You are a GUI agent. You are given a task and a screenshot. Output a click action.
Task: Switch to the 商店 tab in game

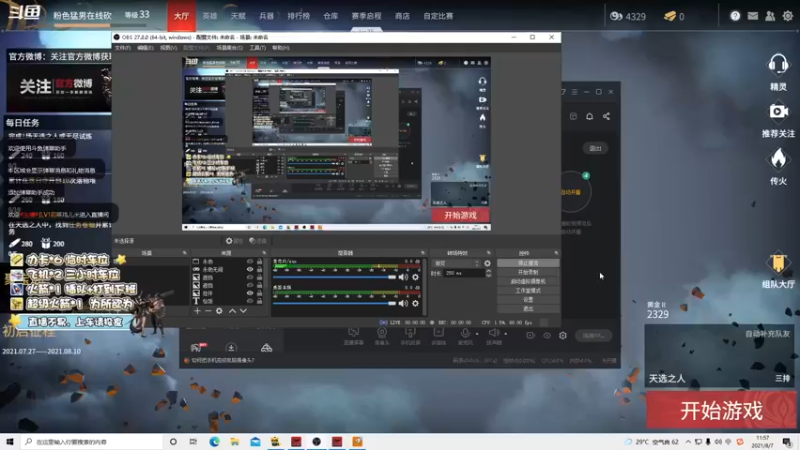402,16
